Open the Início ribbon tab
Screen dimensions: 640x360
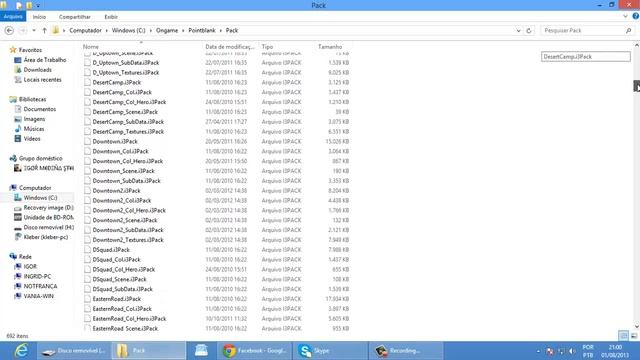[x=39, y=17]
